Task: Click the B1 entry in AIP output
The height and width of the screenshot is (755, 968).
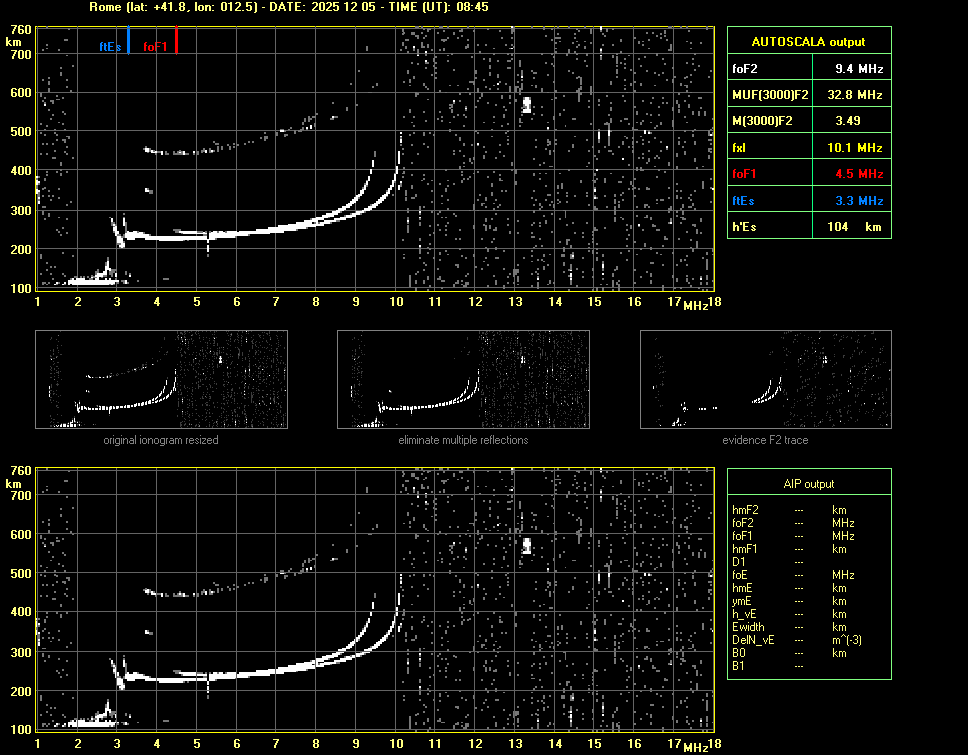Action: [738, 666]
